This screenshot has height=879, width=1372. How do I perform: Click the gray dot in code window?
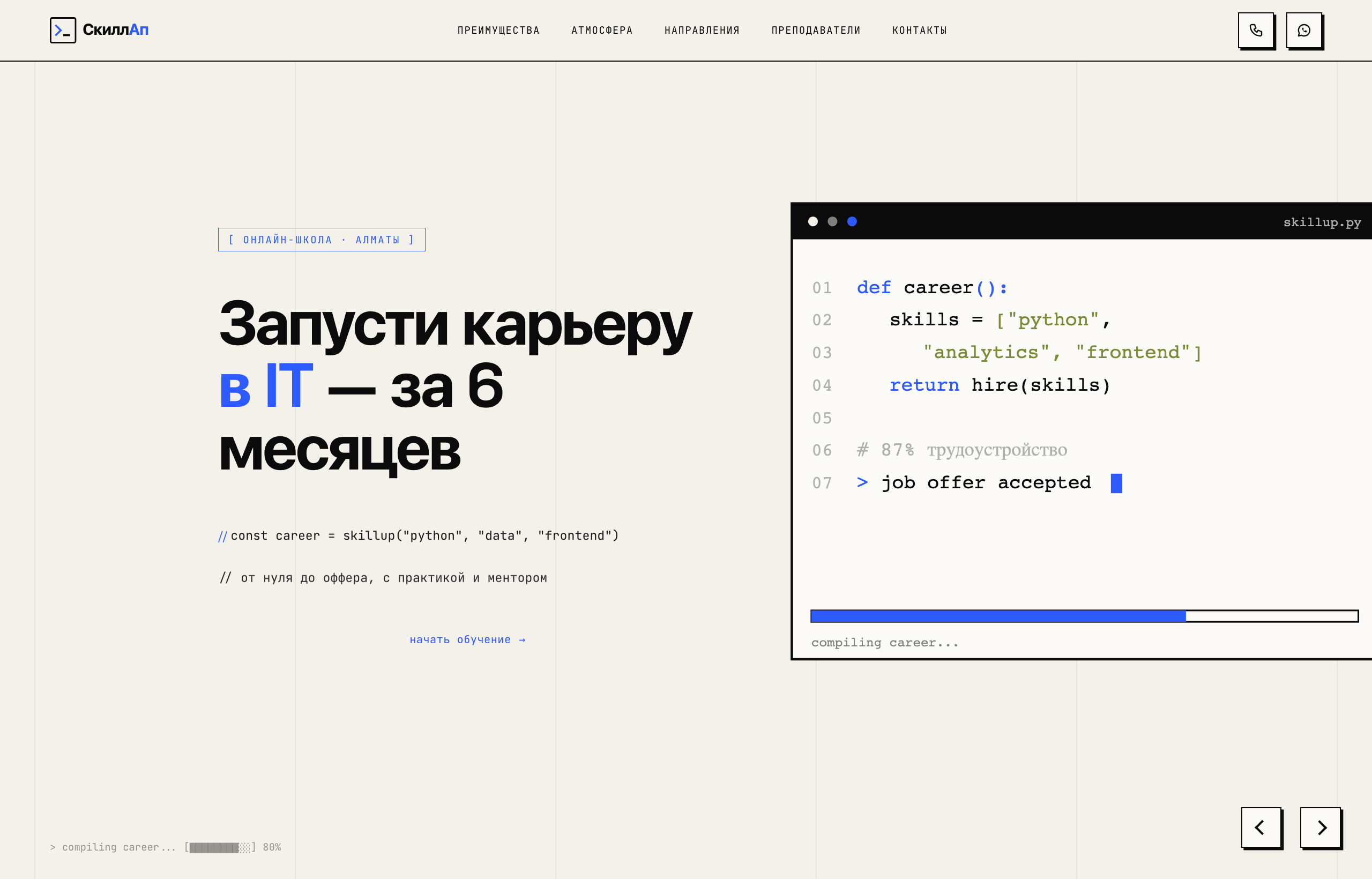832,221
